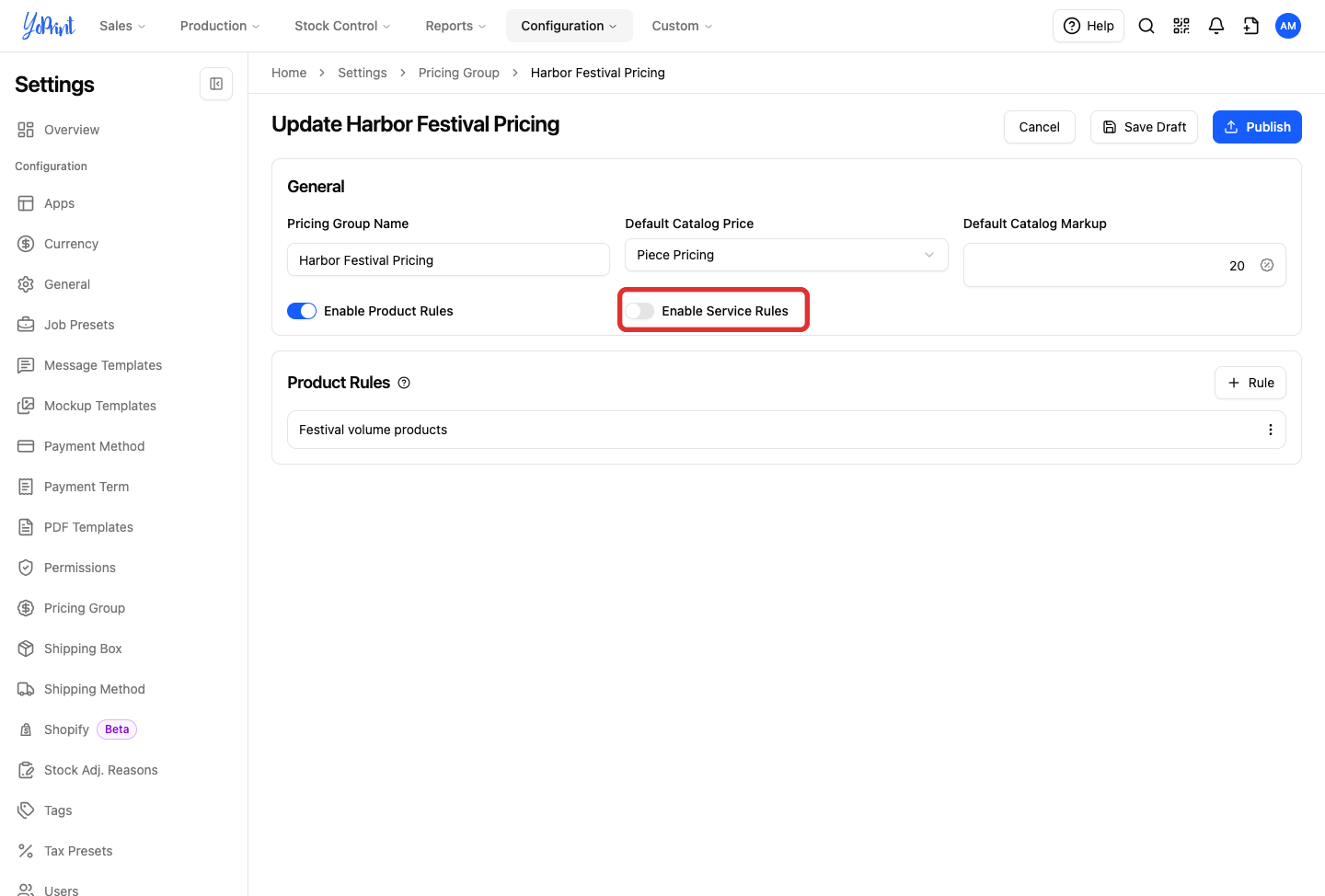
Task: Click the add document icon in top bar
Action: click(1251, 26)
